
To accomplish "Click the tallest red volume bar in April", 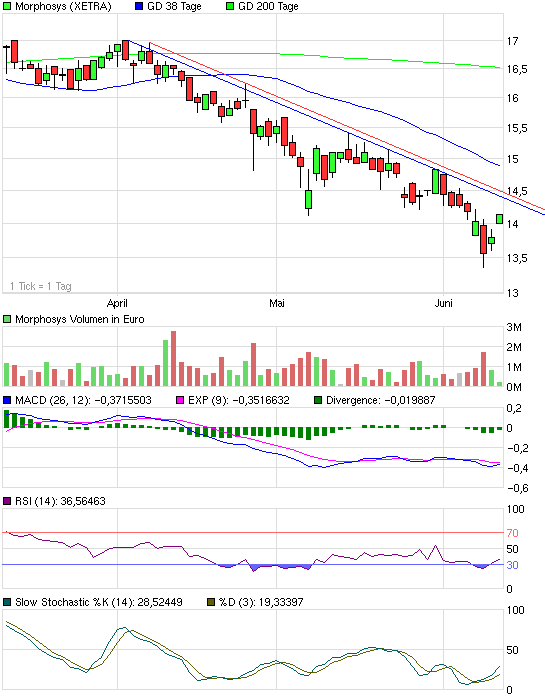I will coord(173,358).
